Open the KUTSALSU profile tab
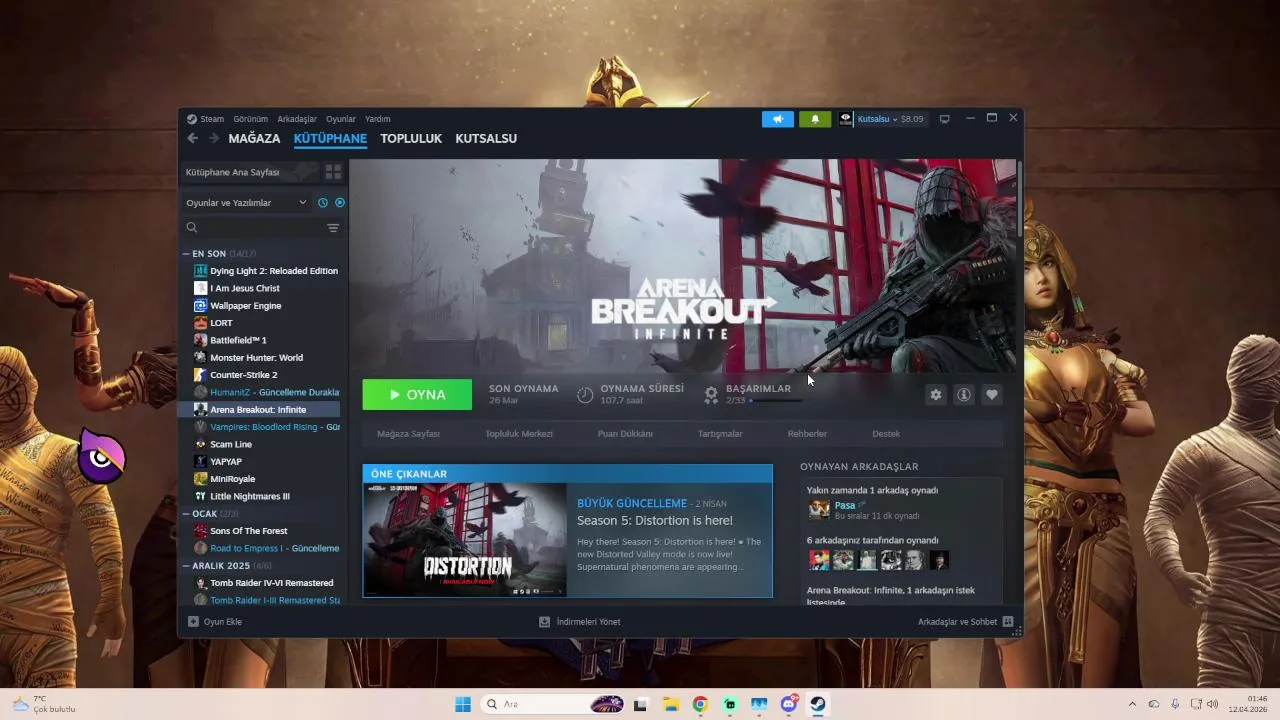 486,139
